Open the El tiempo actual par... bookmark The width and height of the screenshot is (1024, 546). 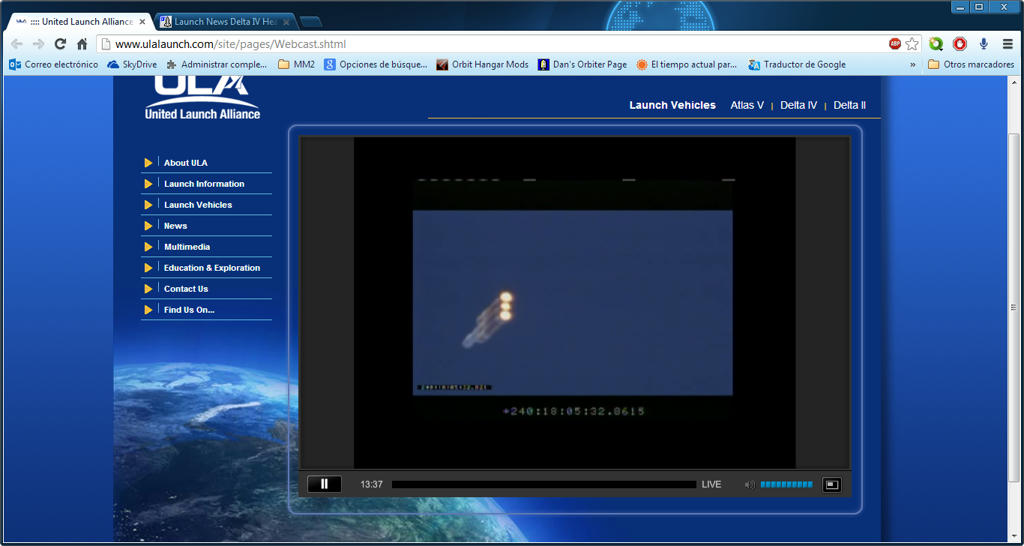tap(687, 65)
